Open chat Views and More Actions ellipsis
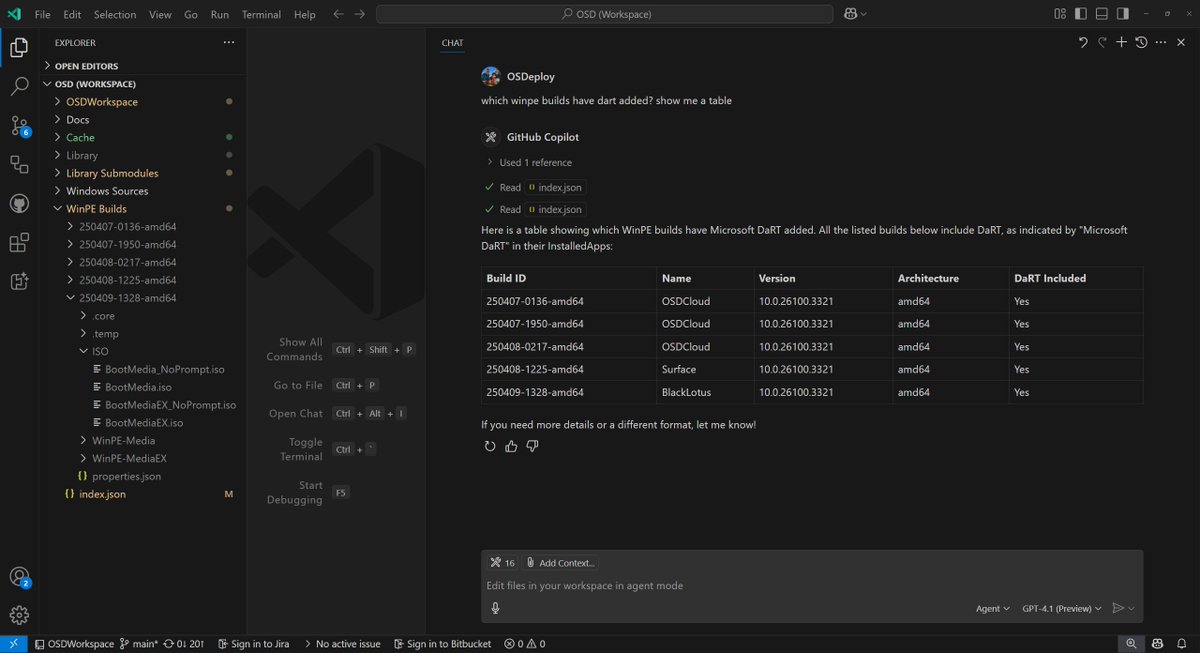This screenshot has width=1200, height=653. point(1160,42)
